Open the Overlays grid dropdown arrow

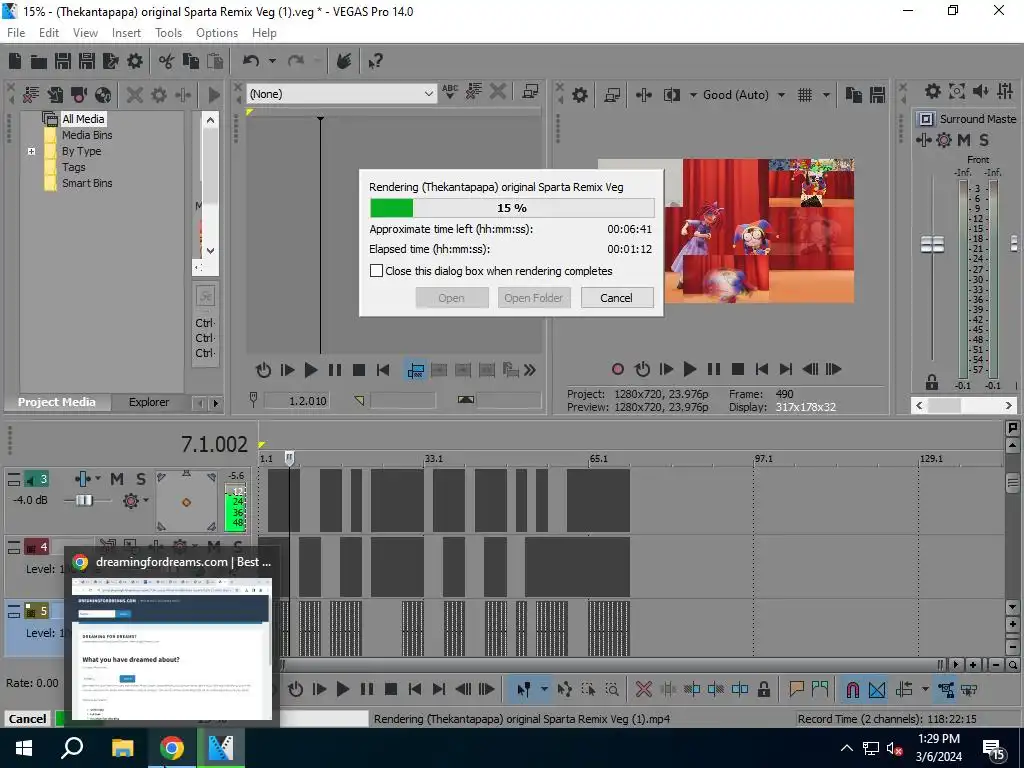point(826,95)
